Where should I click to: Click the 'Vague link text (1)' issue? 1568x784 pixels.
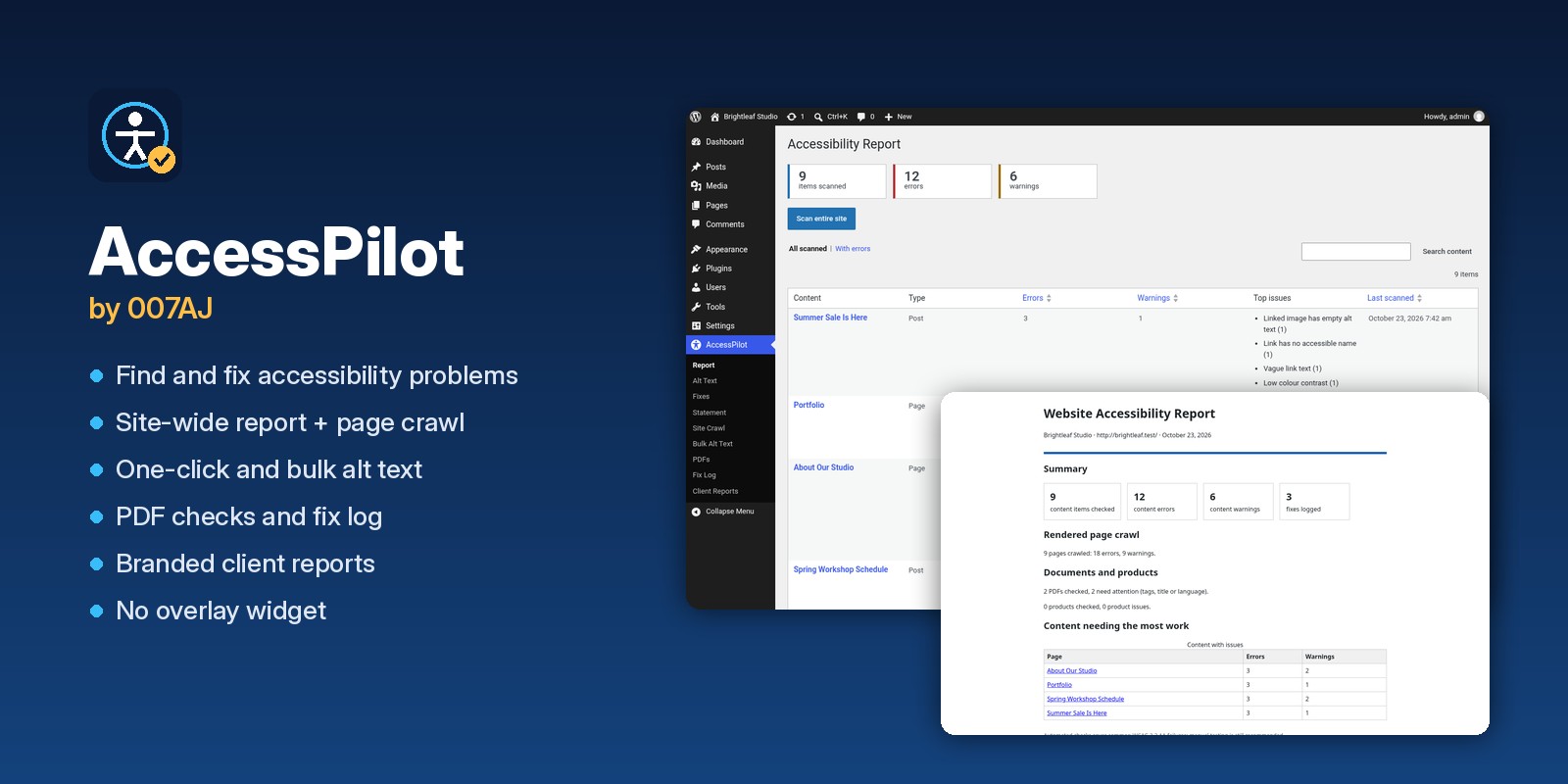(1293, 368)
